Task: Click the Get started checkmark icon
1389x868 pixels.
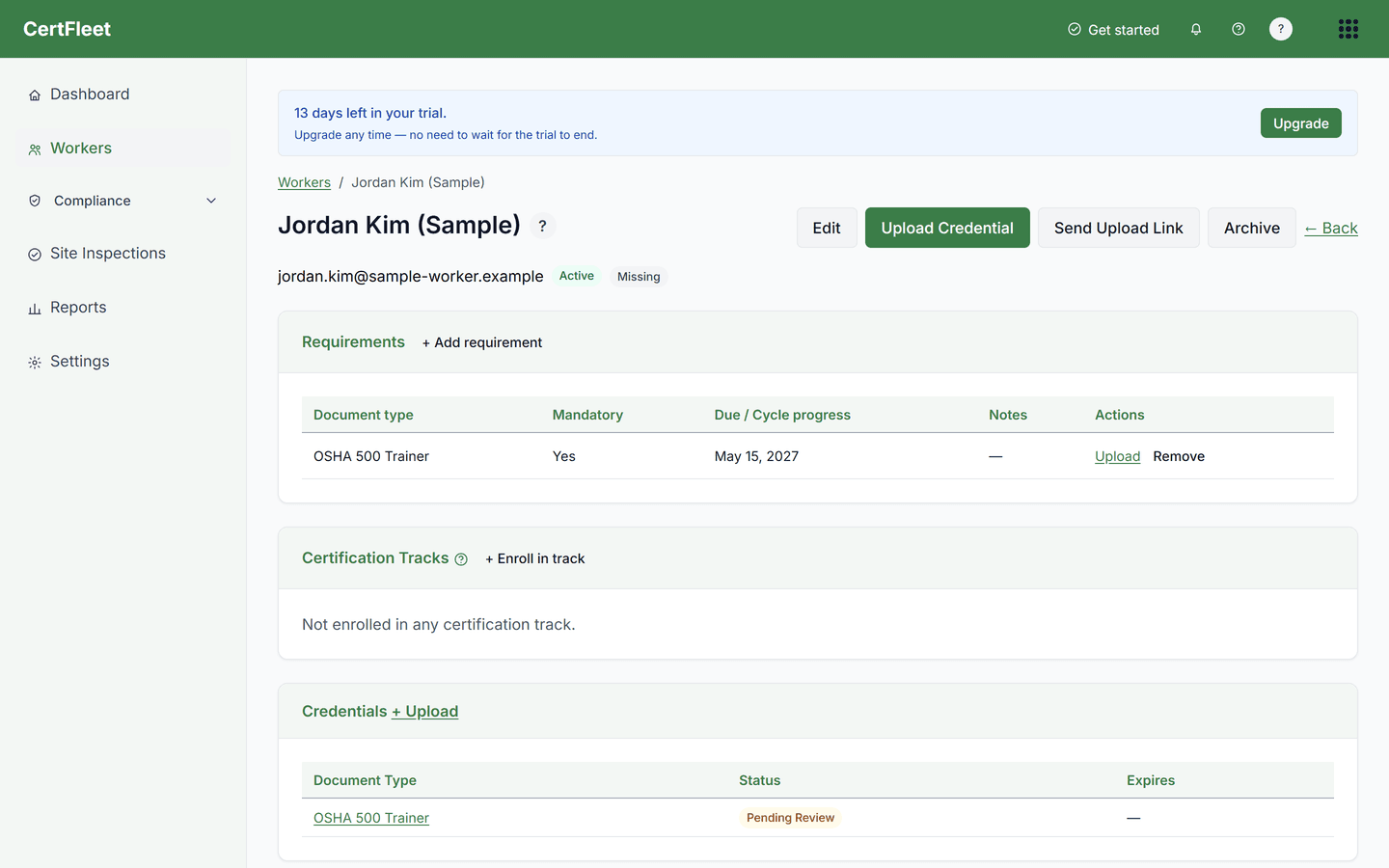Action: point(1075,29)
